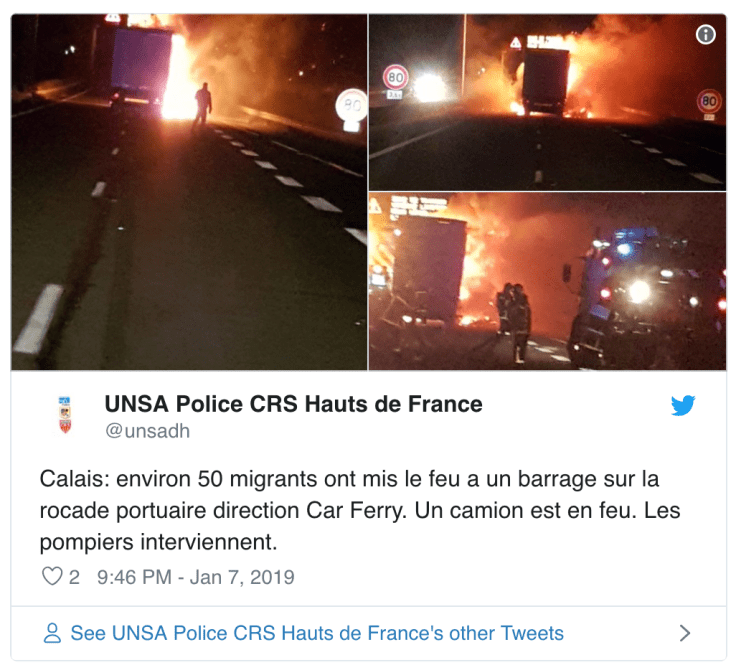736x670 pixels.
Task: Open the image info icon
Action: 705,34
